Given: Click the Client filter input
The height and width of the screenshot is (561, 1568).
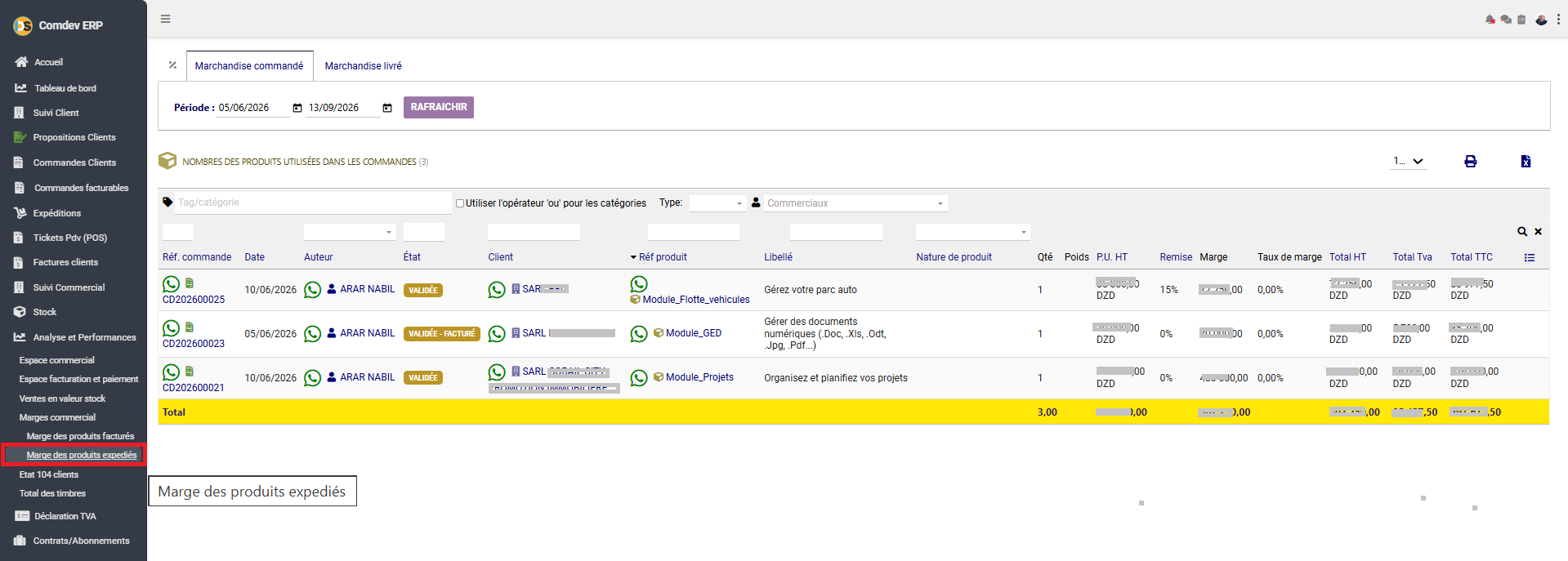Looking at the screenshot, I should pyautogui.click(x=534, y=232).
